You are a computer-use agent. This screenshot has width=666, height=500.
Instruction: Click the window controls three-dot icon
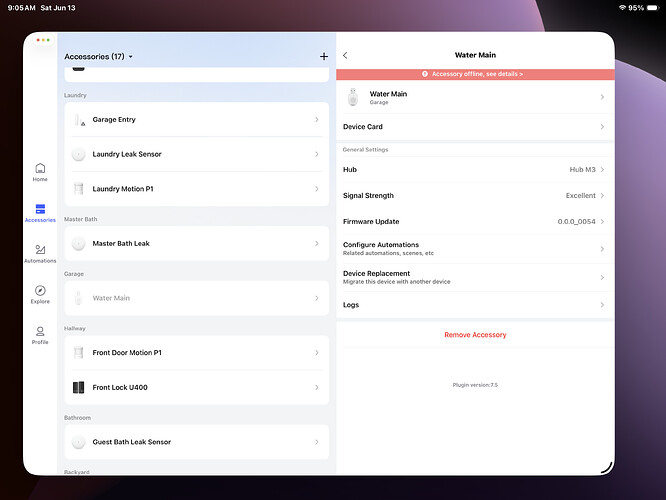click(43, 40)
